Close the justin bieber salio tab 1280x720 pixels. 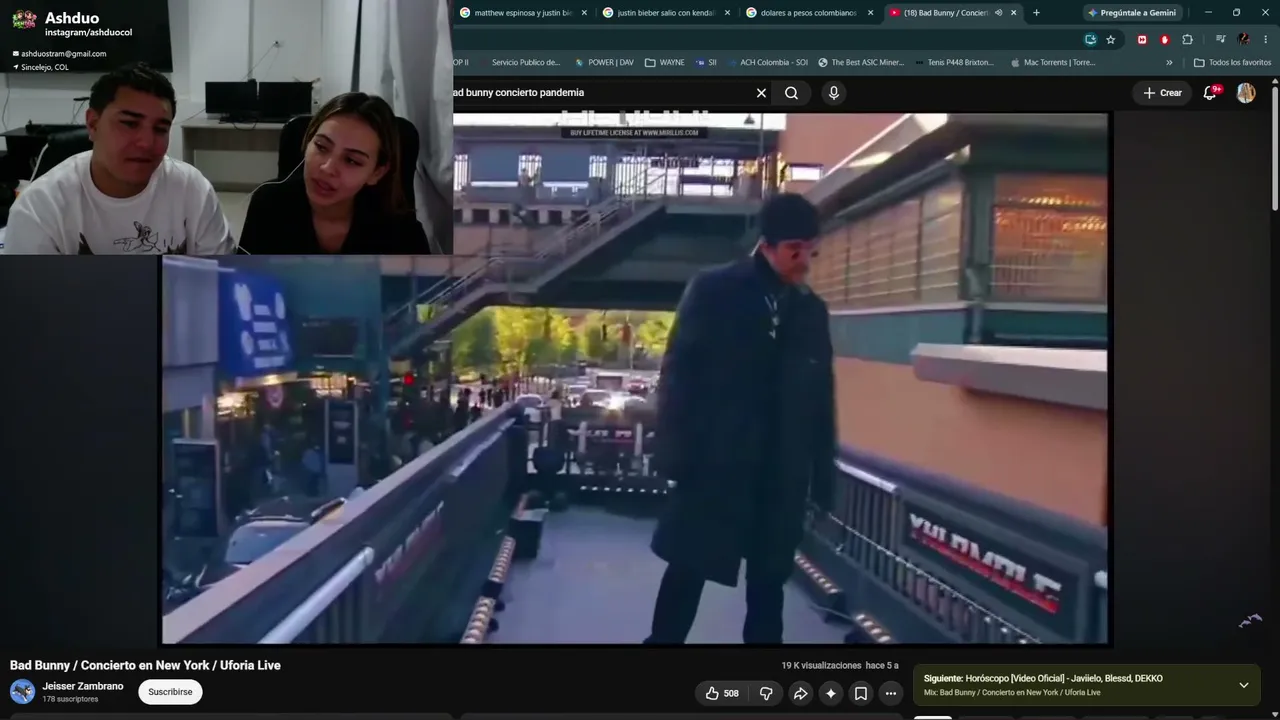click(727, 13)
